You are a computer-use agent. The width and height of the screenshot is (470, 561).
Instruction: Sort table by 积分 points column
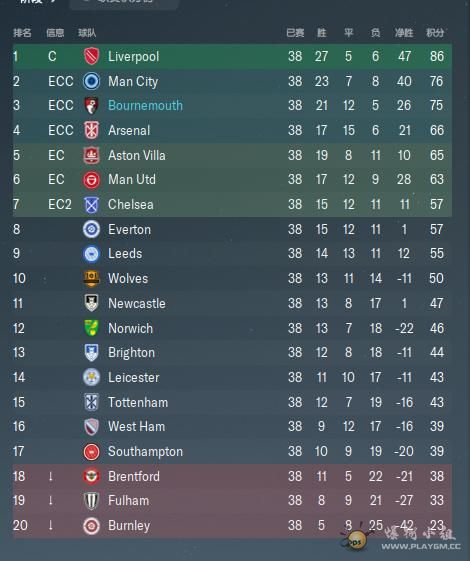coord(435,33)
